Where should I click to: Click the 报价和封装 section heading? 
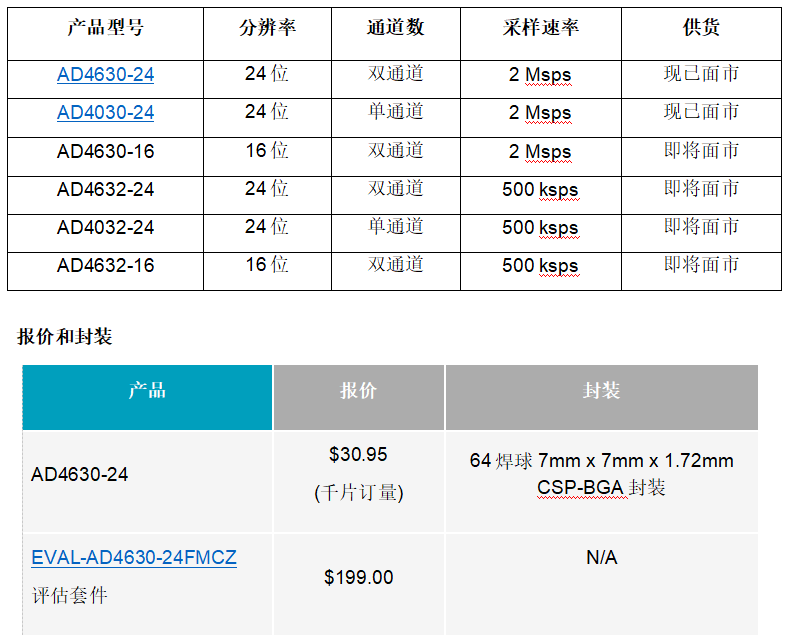tap(65, 337)
